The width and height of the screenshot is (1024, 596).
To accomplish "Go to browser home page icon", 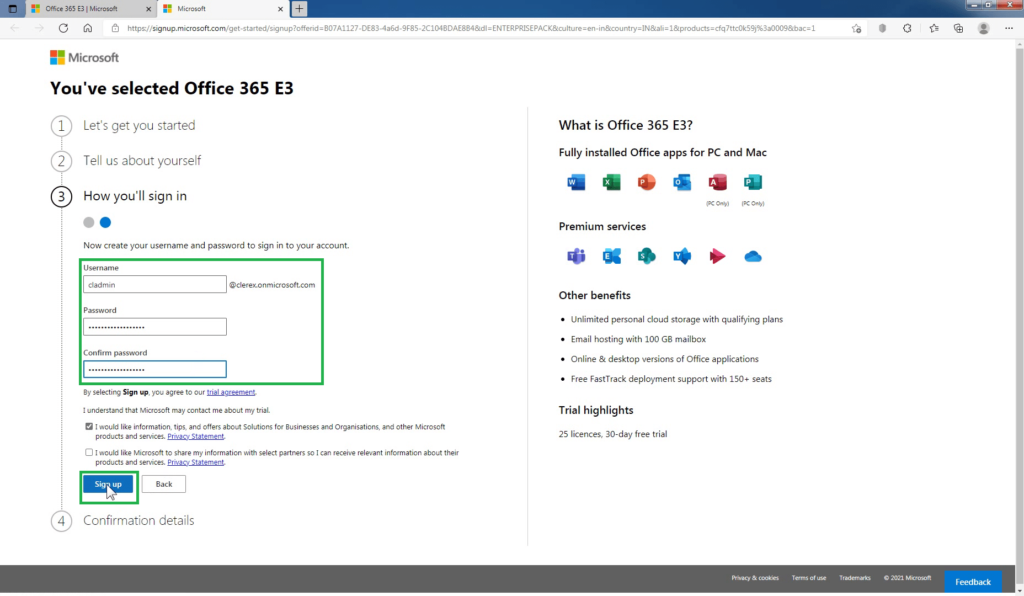I will coord(88,28).
